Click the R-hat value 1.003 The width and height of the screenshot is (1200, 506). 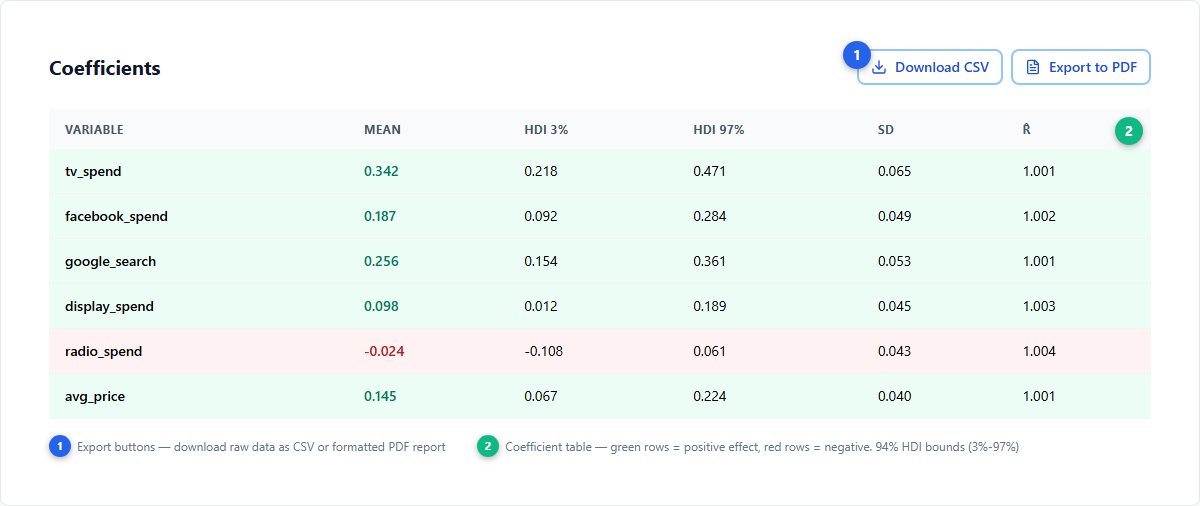coord(1039,306)
